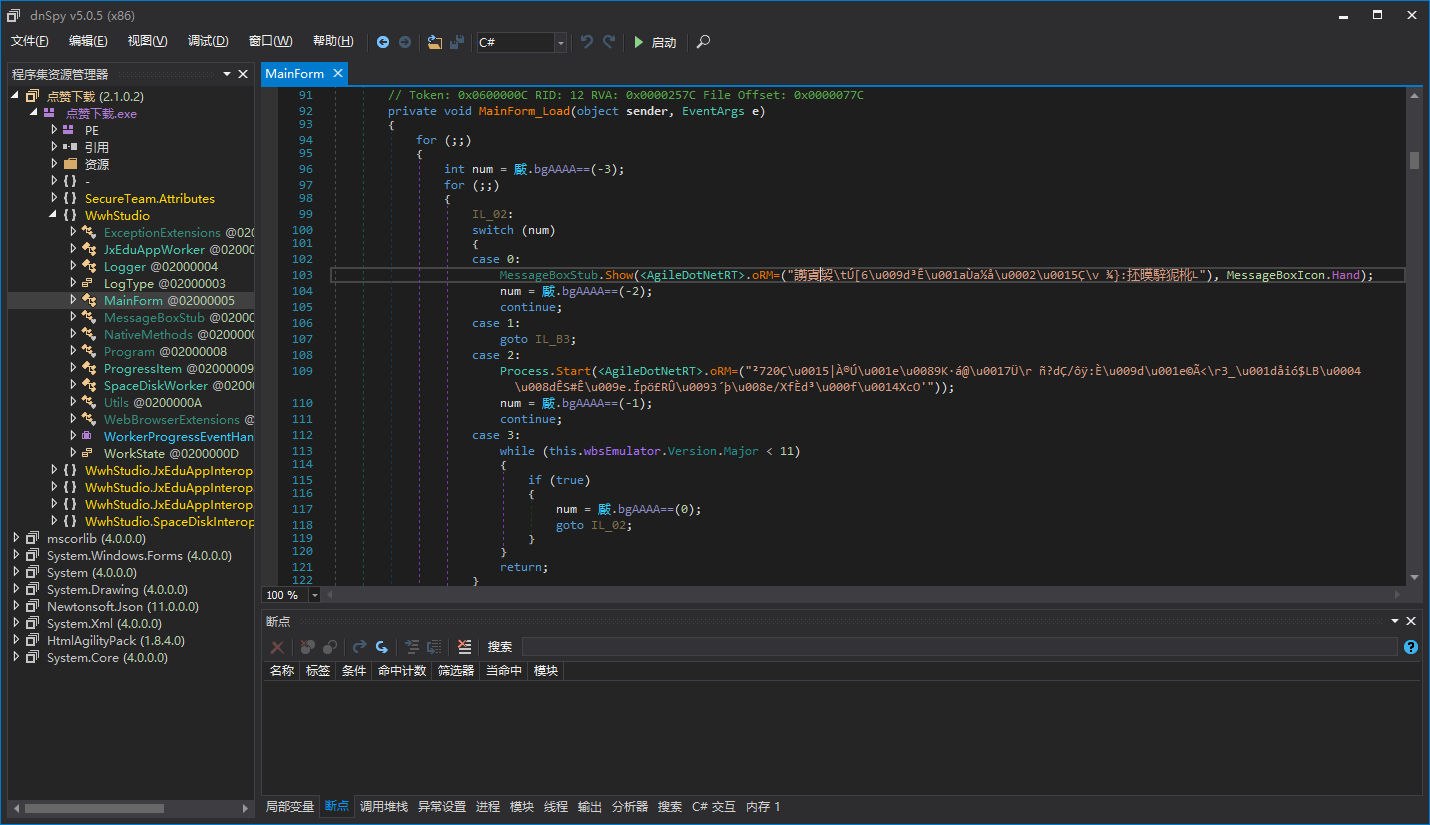Click the save module icon in the toolbar
1430x825 pixels.
(457, 41)
